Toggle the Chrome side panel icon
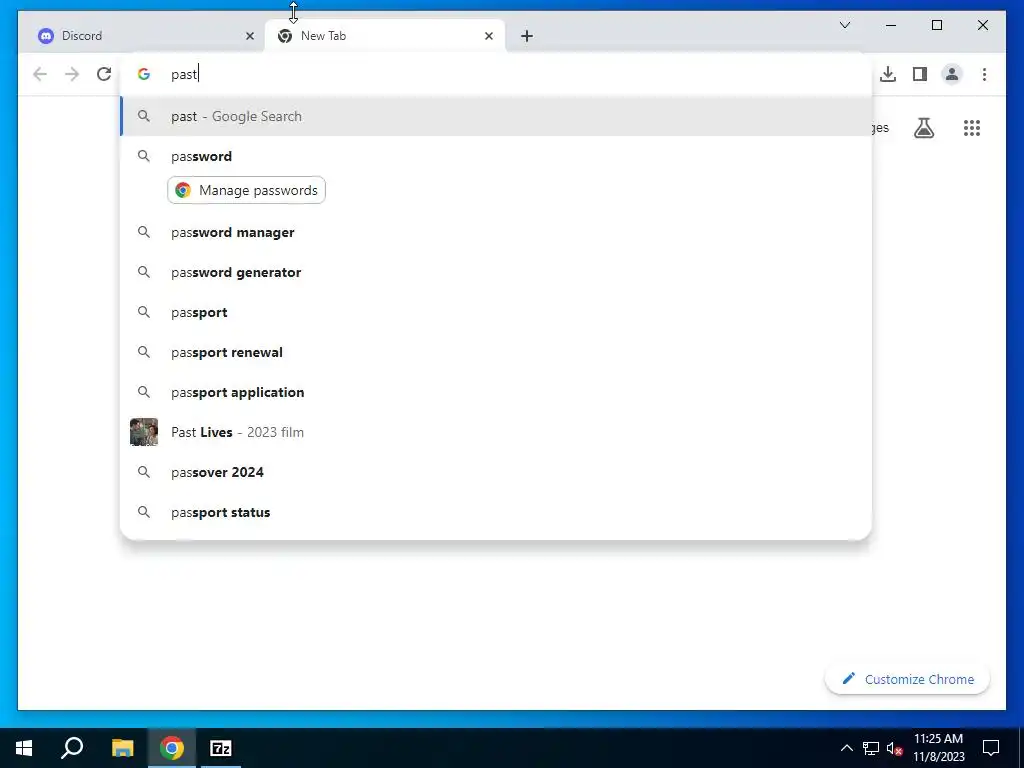The width and height of the screenshot is (1024, 768). (920, 74)
